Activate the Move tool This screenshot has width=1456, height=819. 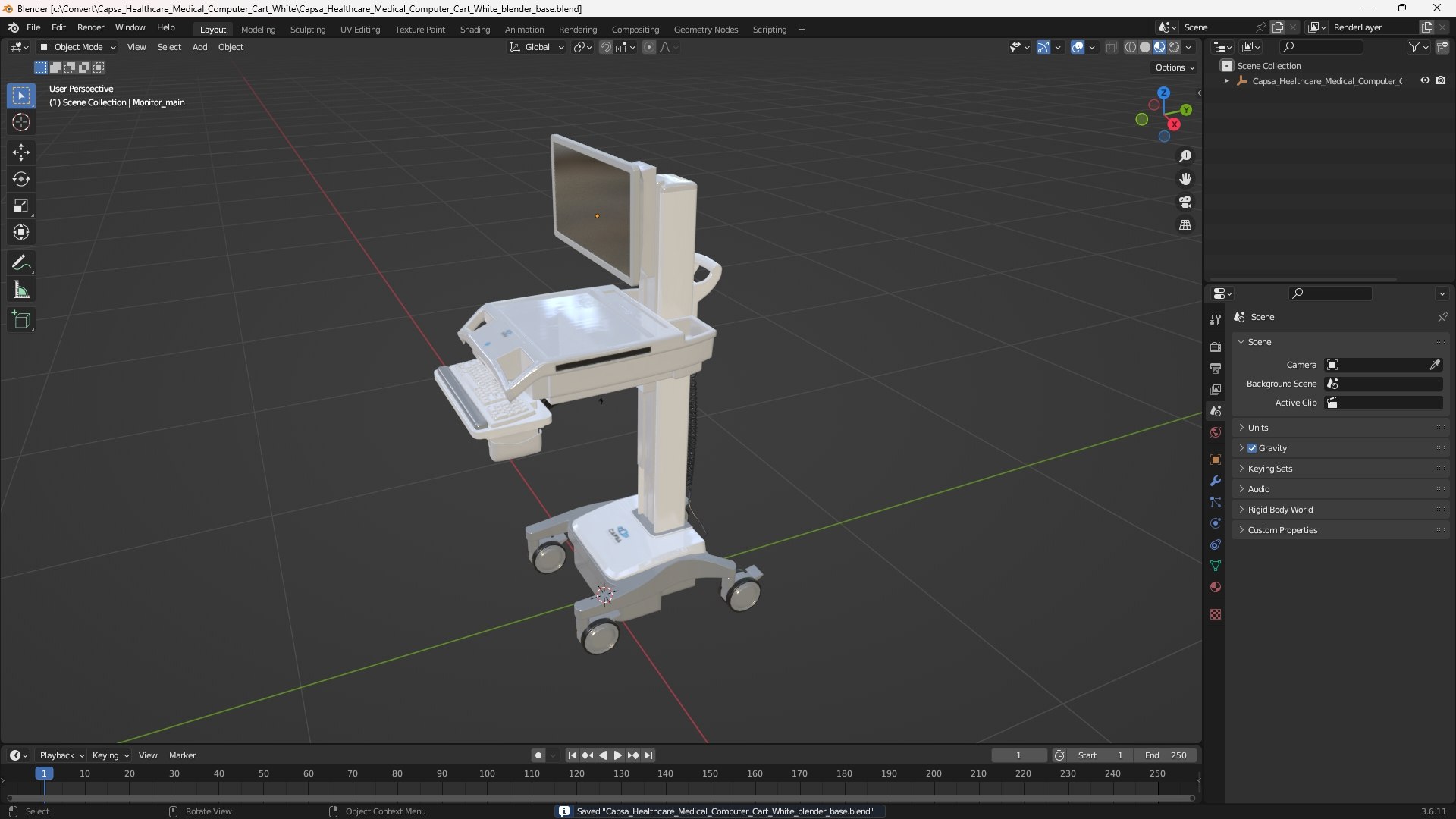point(21,152)
